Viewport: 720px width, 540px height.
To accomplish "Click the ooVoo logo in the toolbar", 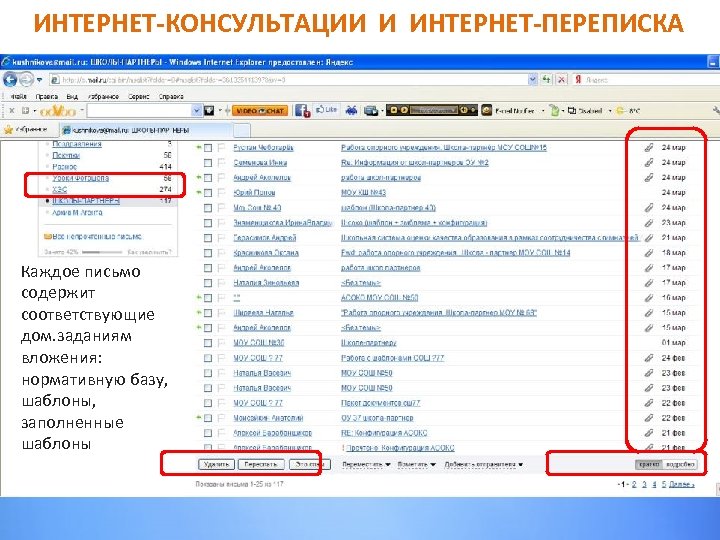I will coord(58,111).
